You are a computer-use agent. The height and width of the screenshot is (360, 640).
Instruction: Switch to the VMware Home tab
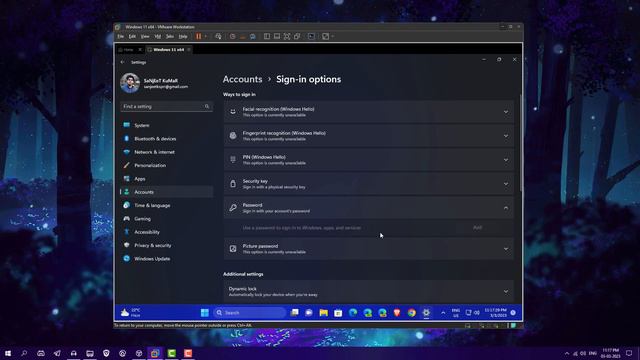click(129, 50)
